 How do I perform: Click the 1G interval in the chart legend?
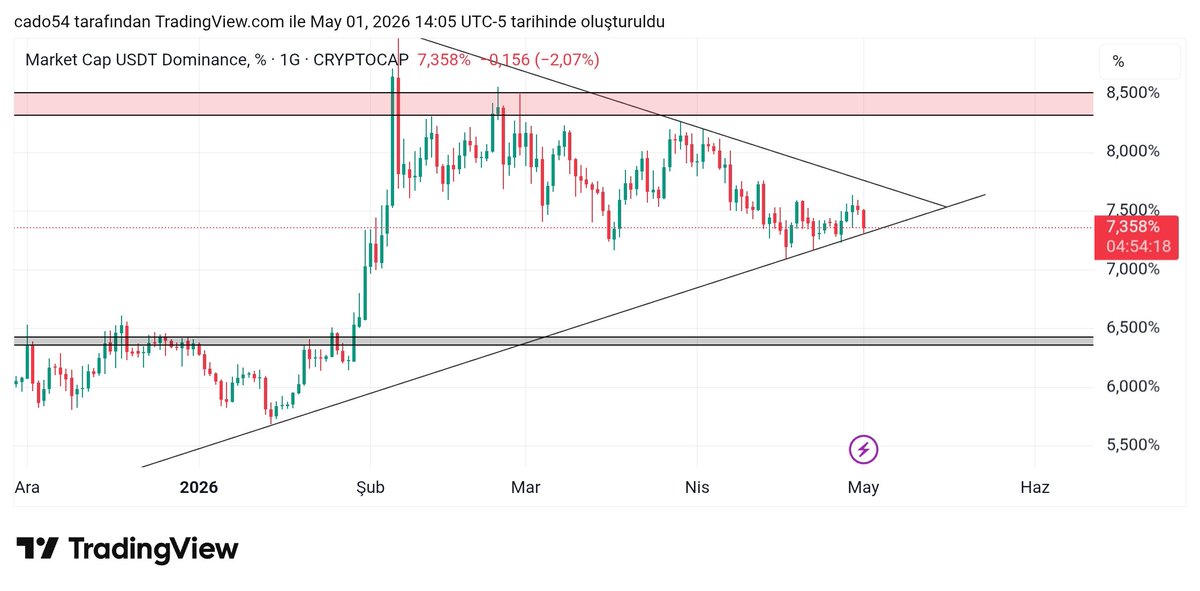(291, 60)
